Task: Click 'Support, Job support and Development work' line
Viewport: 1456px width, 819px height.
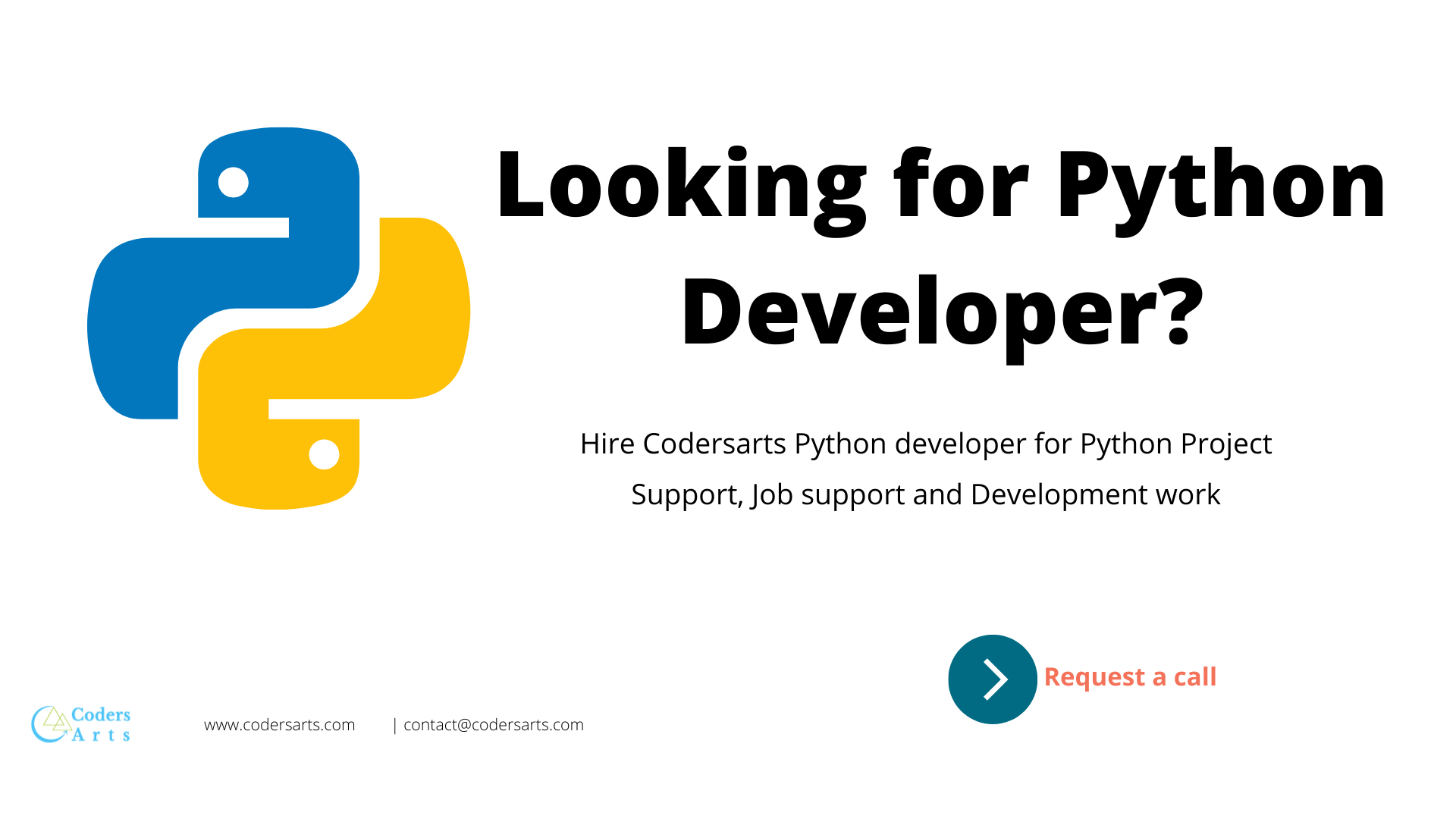Action: (925, 494)
